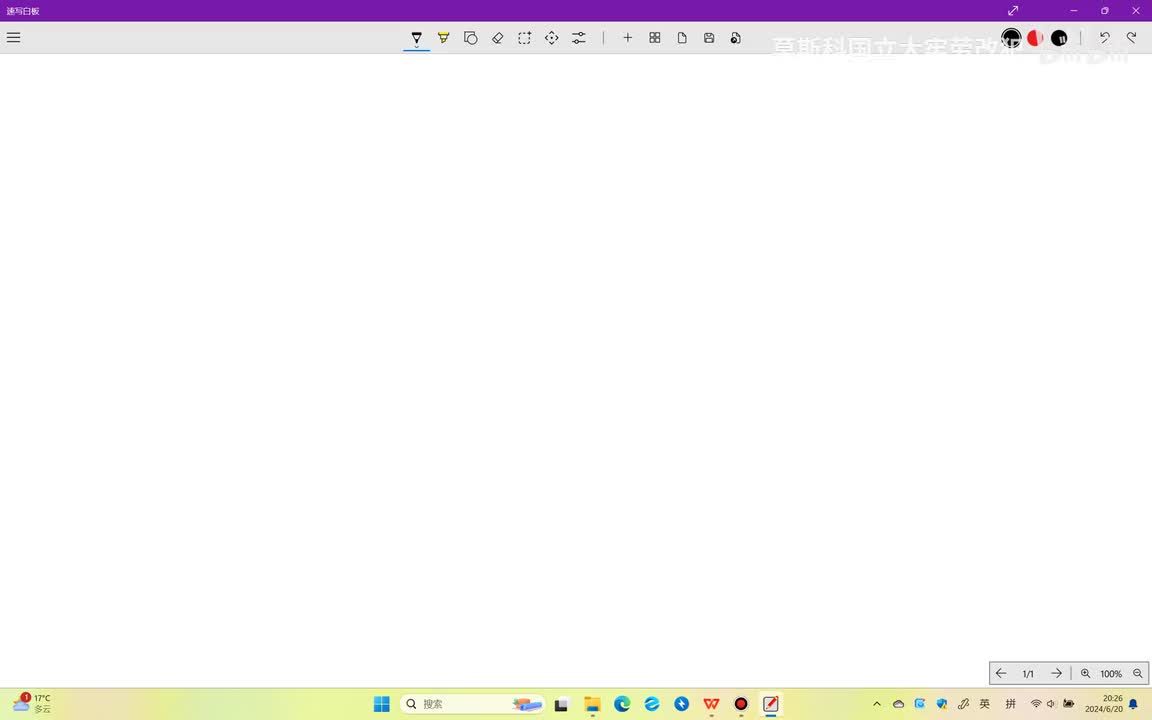1152x720 pixels.
Task: Go to the next page arrow
Action: tap(1056, 673)
